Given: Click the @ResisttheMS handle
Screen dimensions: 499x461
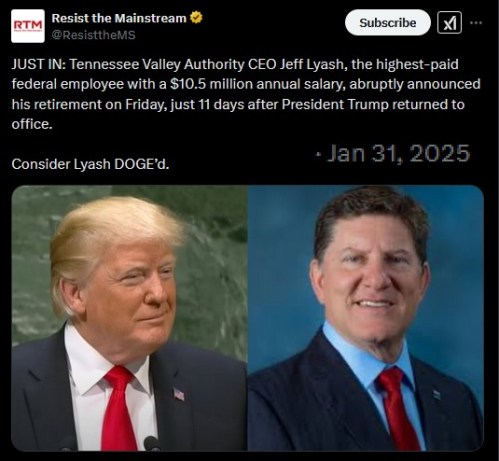Looking at the screenshot, I should tap(93, 35).
